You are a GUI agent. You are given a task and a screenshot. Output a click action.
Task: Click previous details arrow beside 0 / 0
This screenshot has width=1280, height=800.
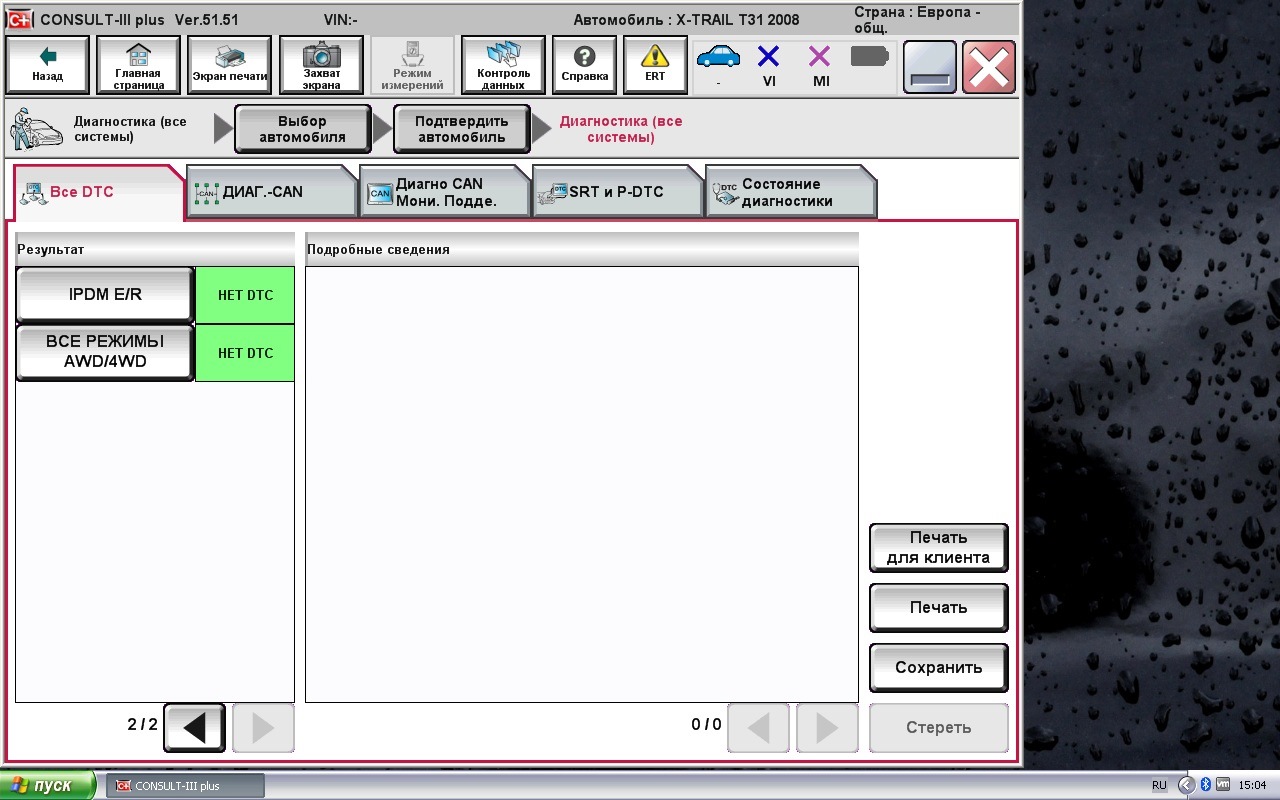pos(758,728)
